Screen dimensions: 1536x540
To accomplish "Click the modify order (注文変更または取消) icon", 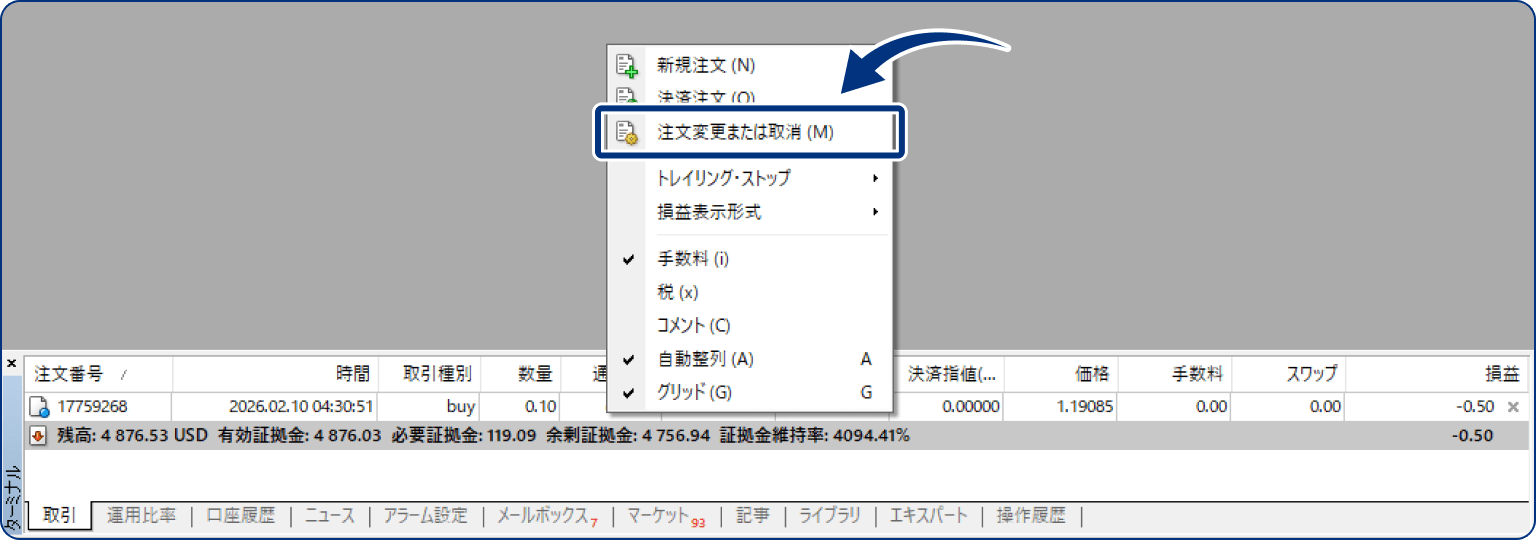I will [627, 132].
